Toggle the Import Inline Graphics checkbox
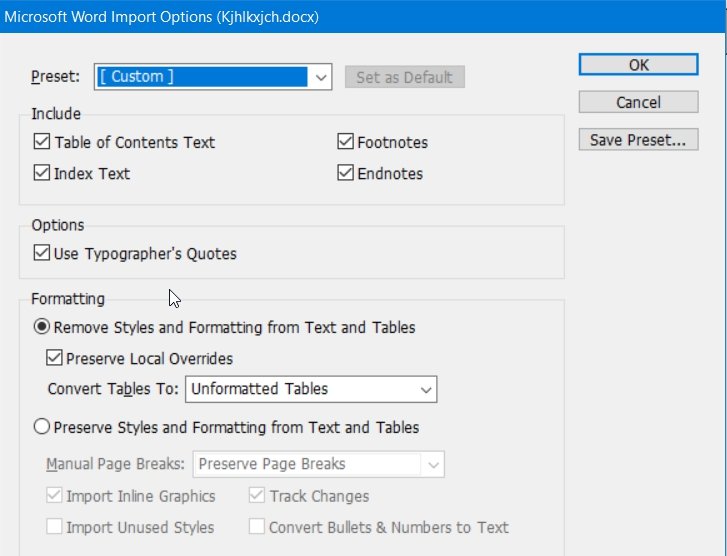The height and width of the screenshot is (556, 727). click(x=55, y=496)
